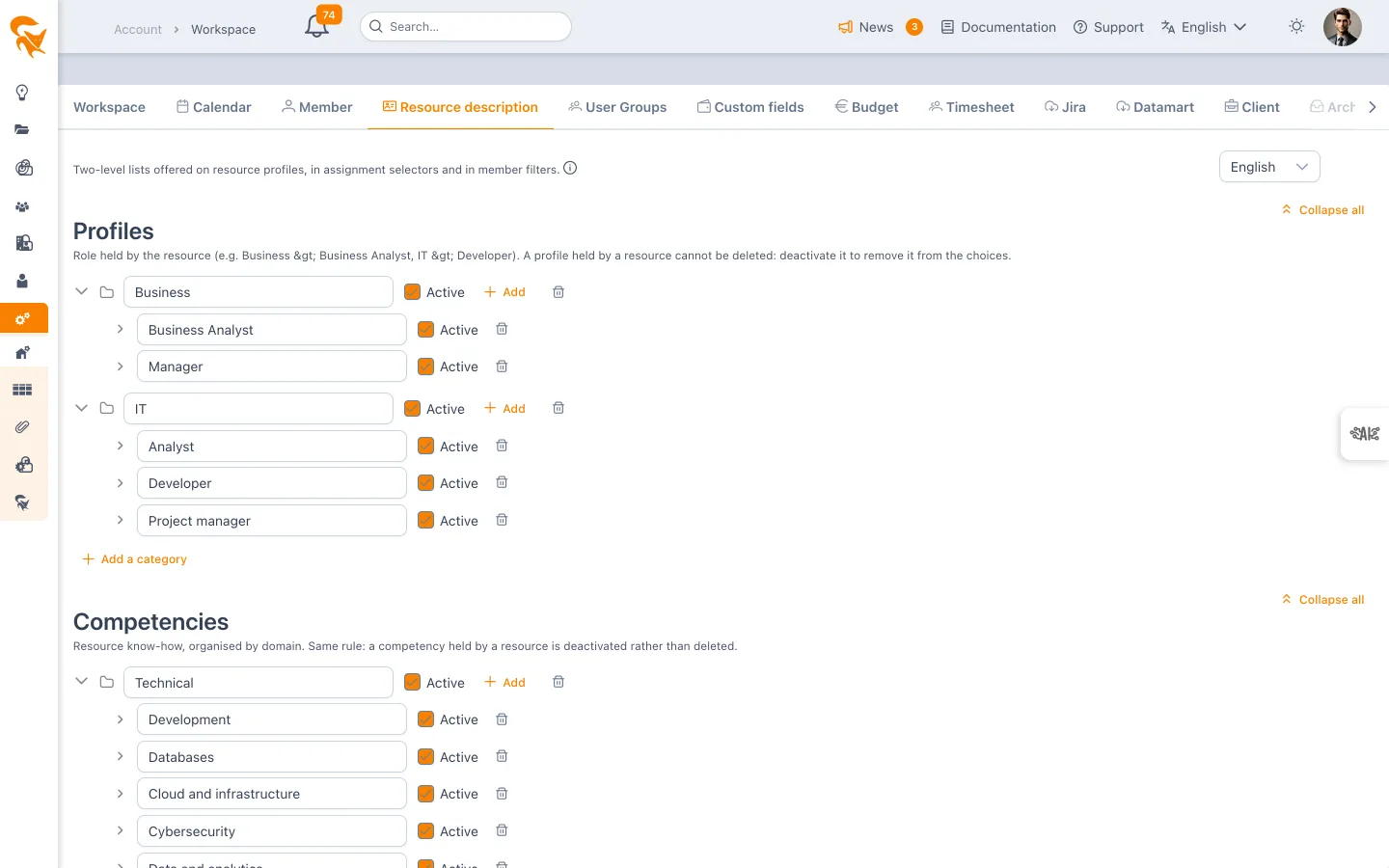Collapse the Business category chevron
This screenshot has height=868, width=1389.
[82, 291]
